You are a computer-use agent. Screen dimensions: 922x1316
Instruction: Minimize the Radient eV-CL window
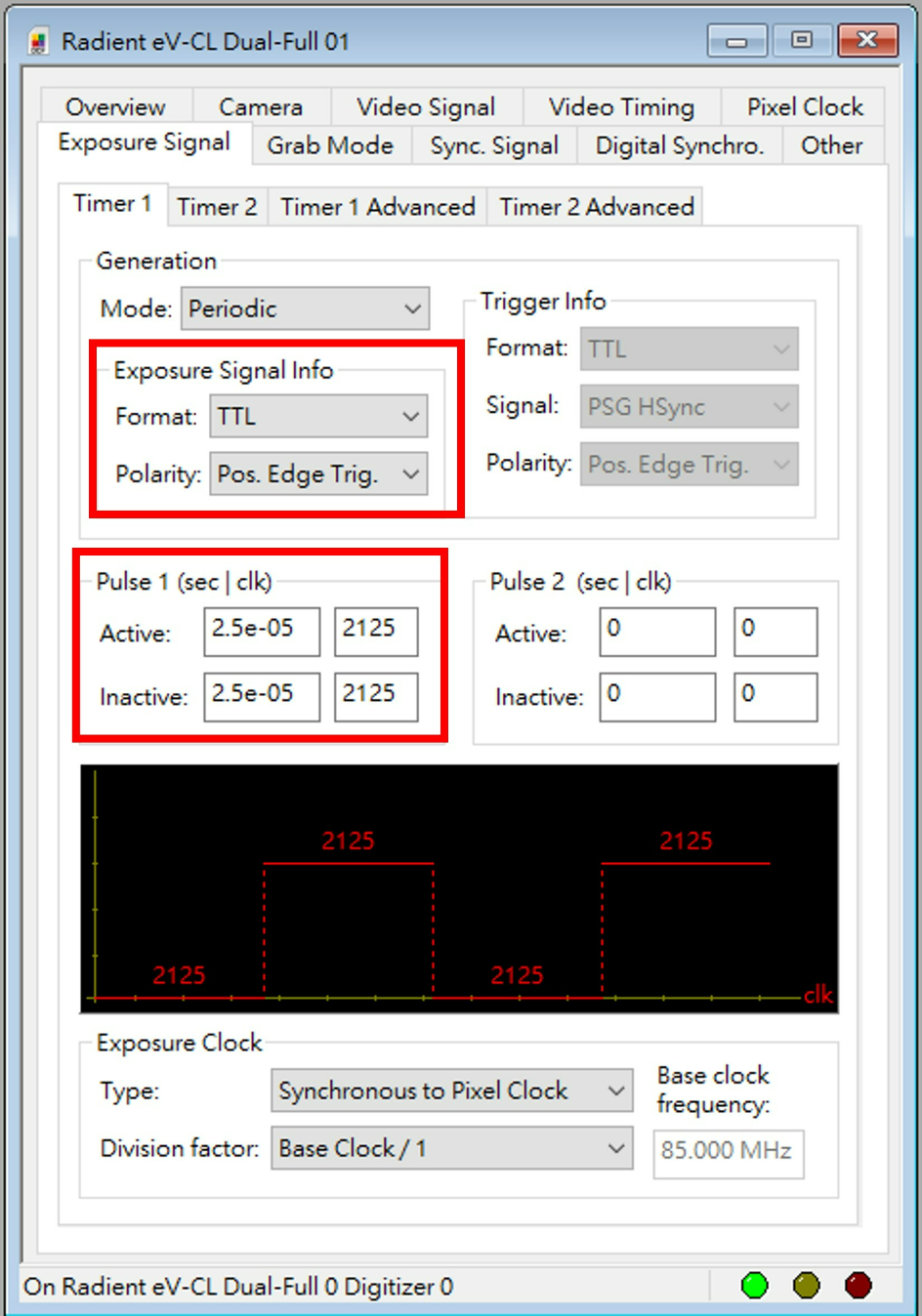pos(737,40)
